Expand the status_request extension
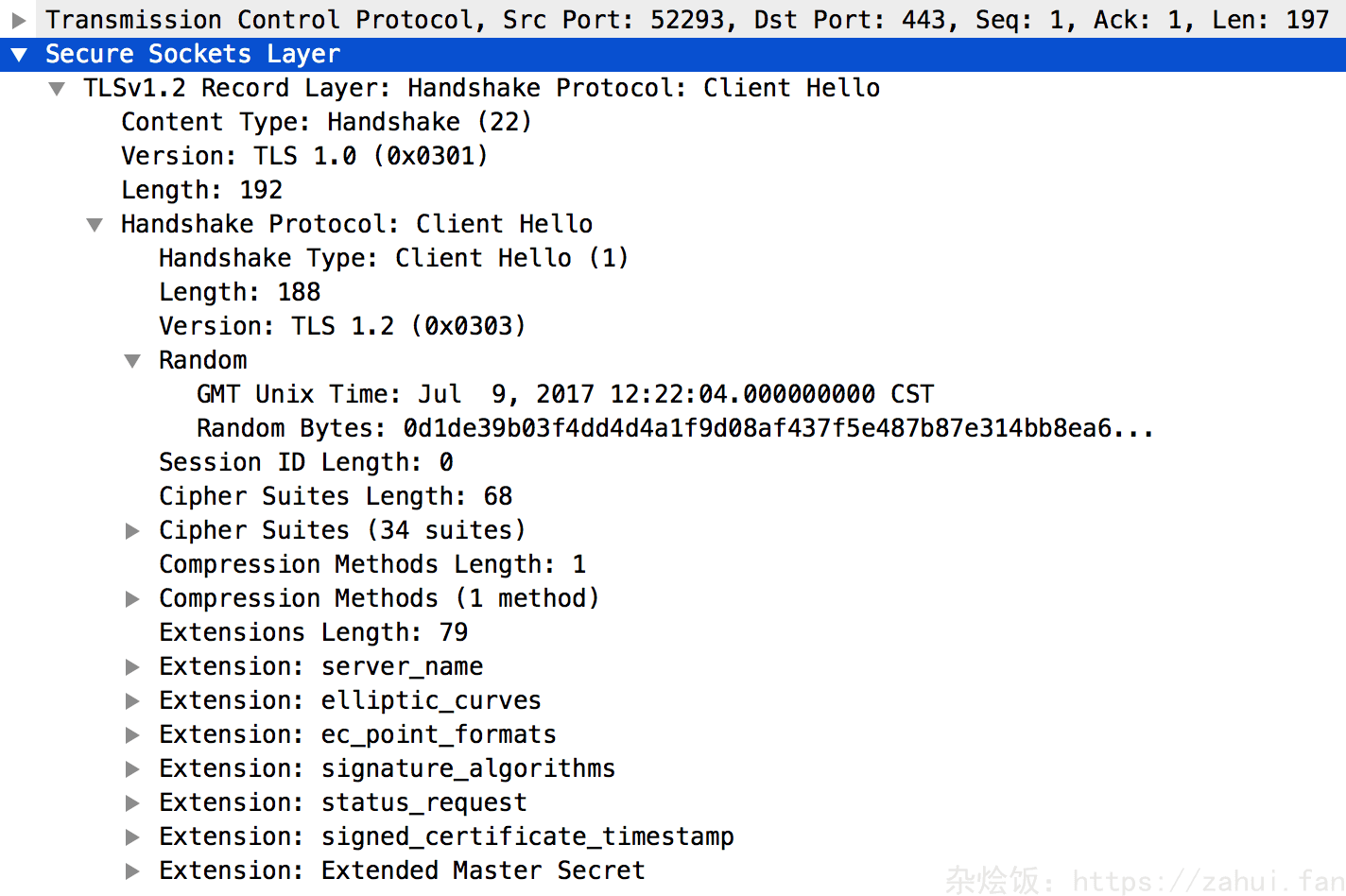This screenshot has height=896, width=1346. point(132,803)
